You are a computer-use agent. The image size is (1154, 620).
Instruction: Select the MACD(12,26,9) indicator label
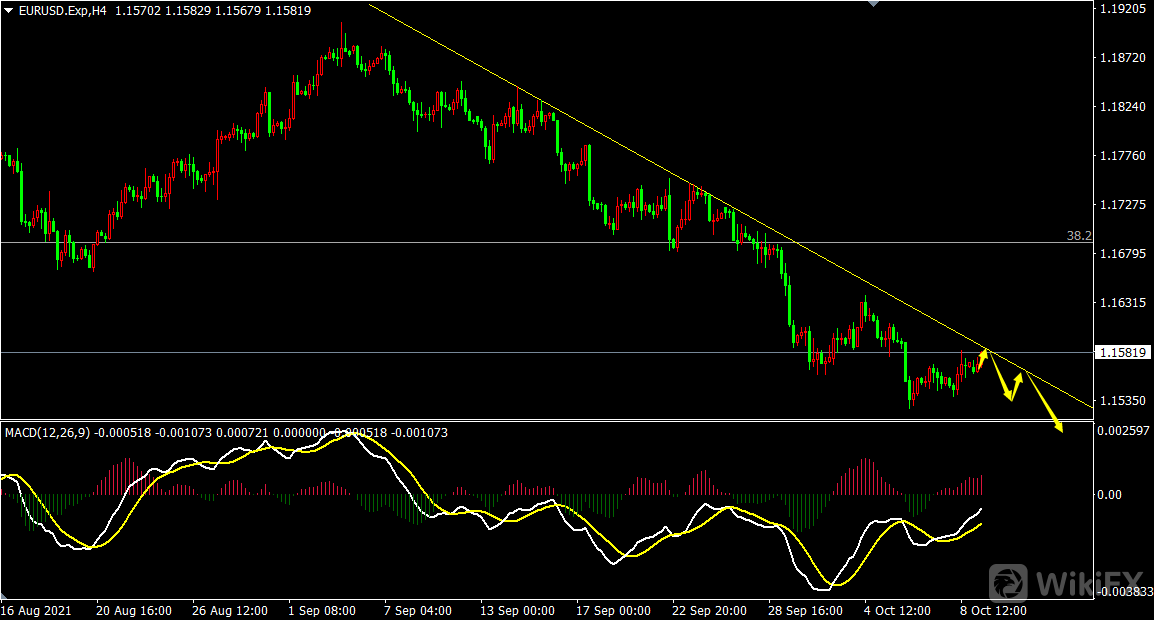pyautogui.click(x=47, y=433)
